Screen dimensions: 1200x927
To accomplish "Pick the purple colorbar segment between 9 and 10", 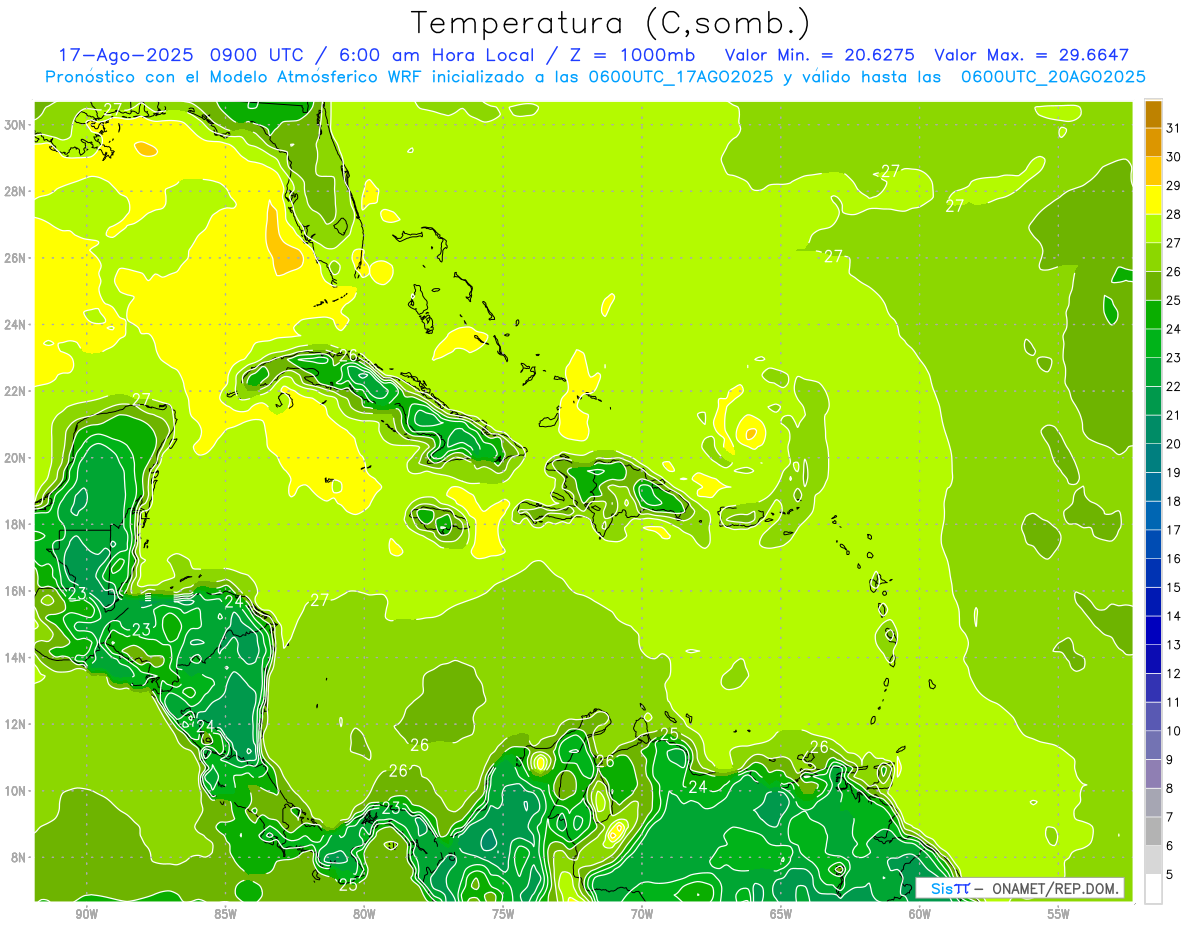I will point(1153,746).
